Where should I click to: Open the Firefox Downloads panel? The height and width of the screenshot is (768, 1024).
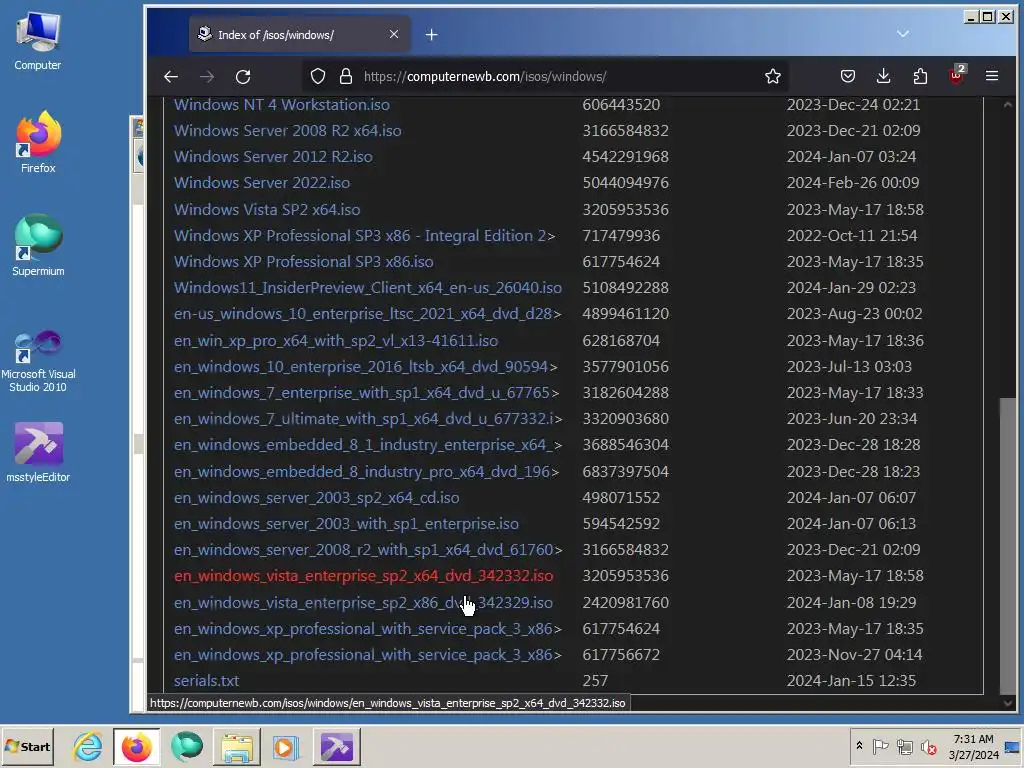pos(884,76)
